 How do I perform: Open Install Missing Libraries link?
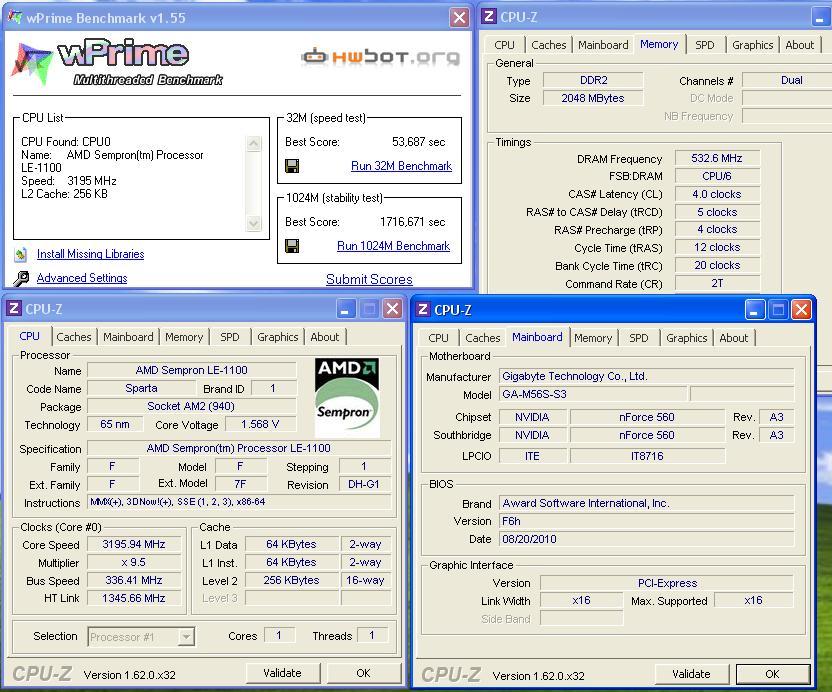tap(90, 254)
